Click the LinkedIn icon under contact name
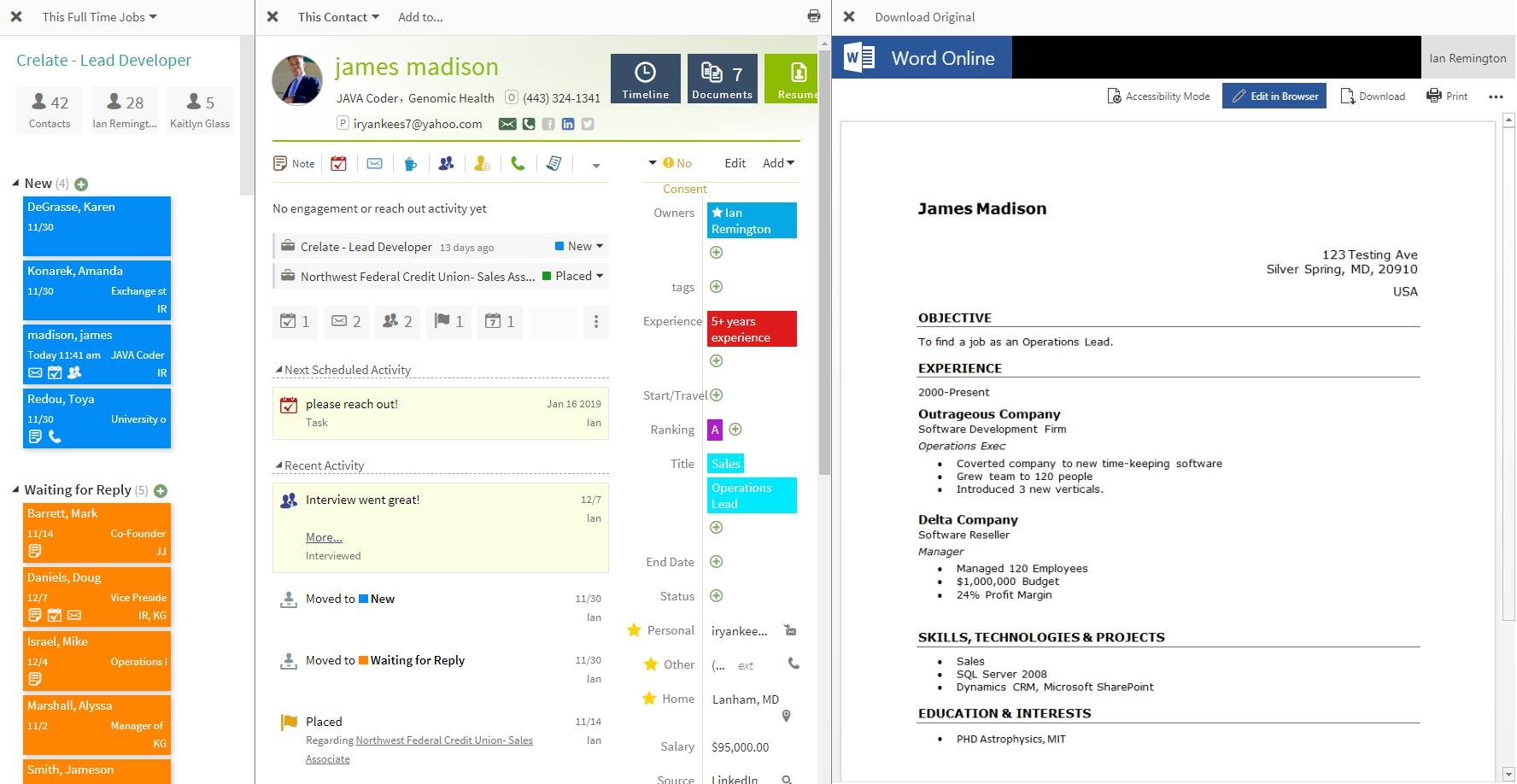 coord(568,124)
